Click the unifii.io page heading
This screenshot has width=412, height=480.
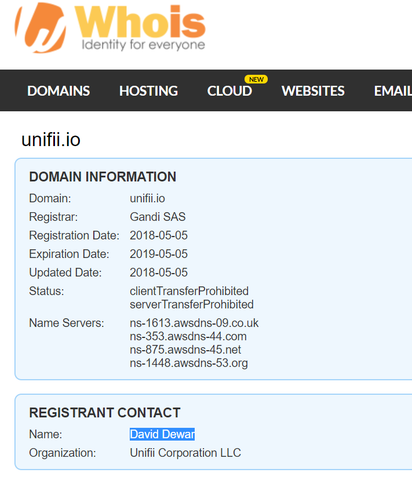(51, 140)
